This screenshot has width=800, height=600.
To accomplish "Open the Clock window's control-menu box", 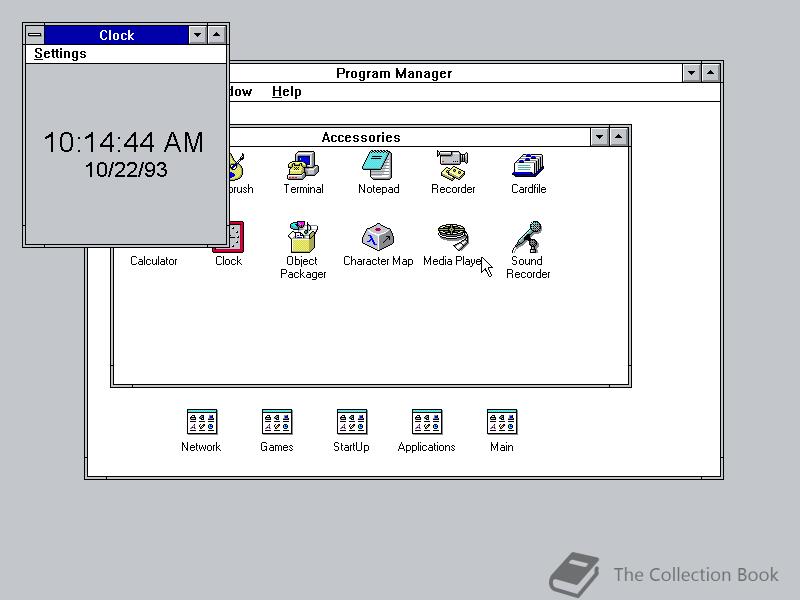I will point(33,34).
